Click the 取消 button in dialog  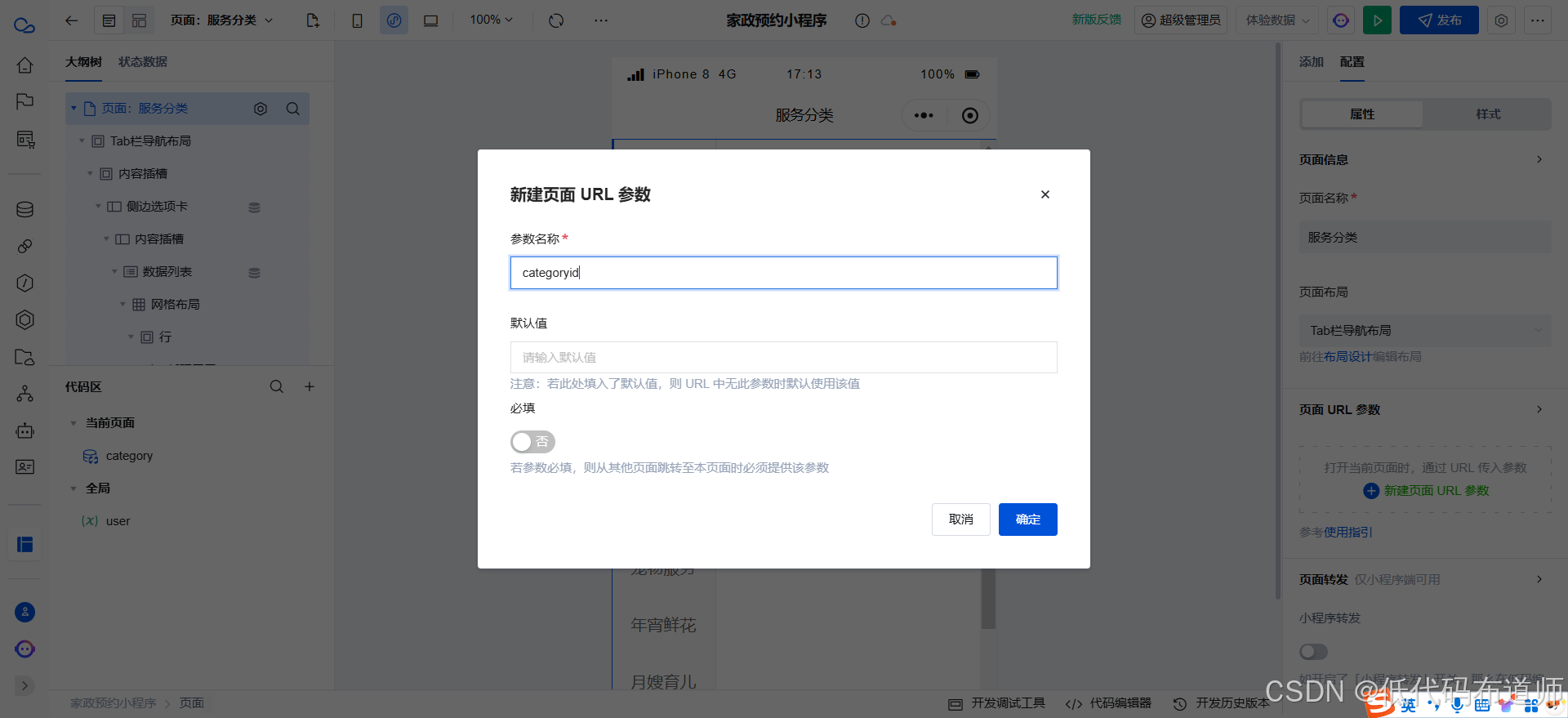click(x=961, y=520)
